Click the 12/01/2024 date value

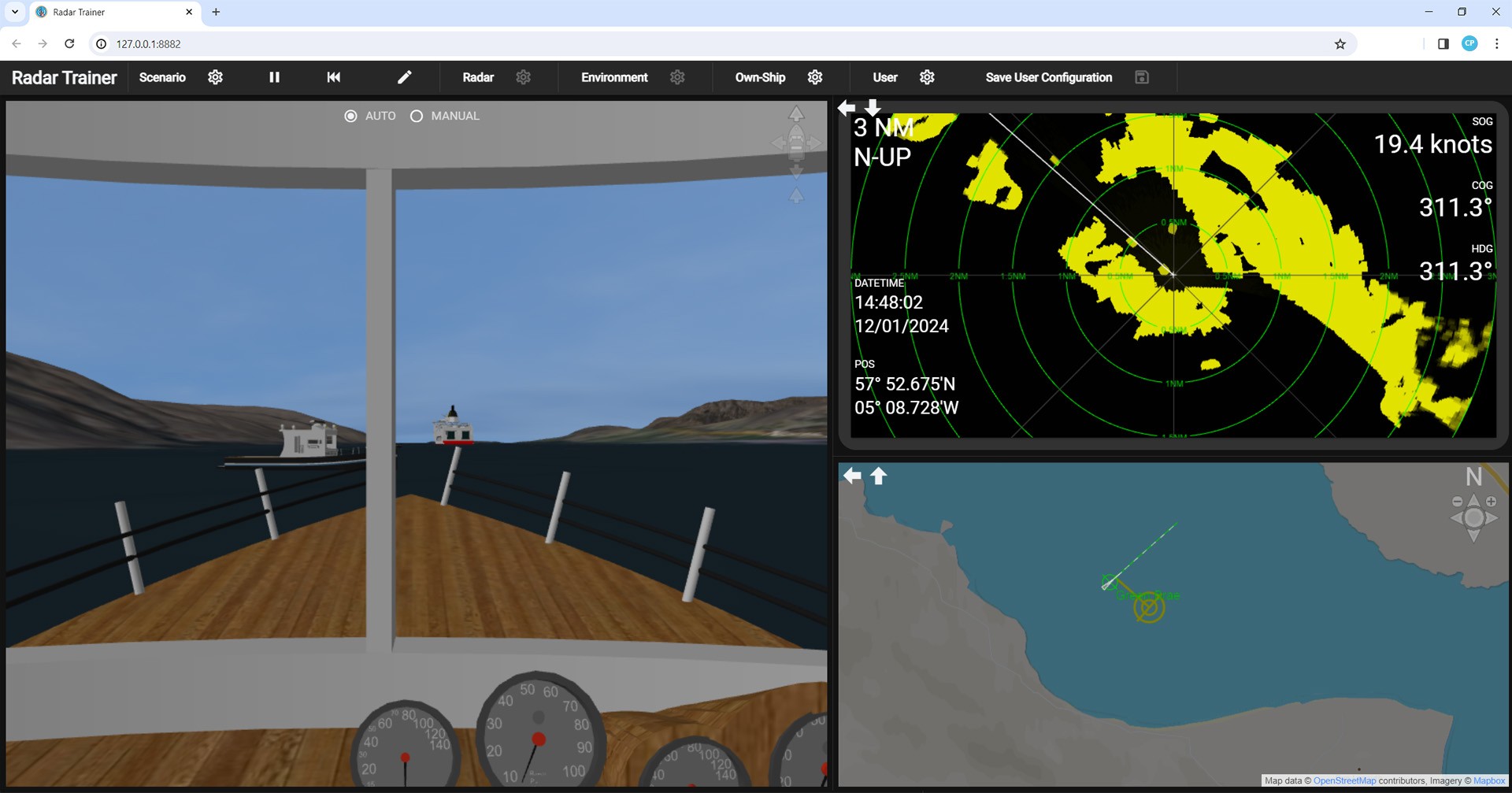click(x=901, y=326)
